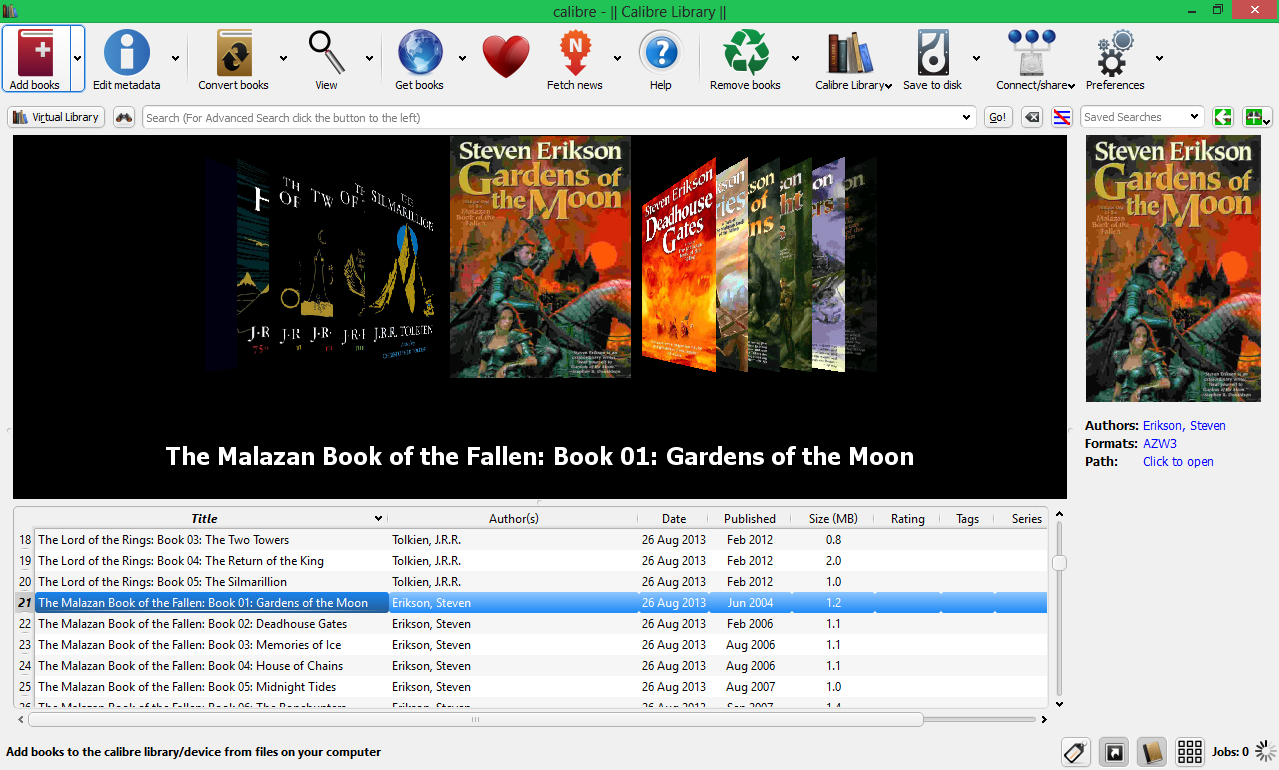This screenshot has height=770, width=1279.
Task: Click the 'Click to open' path link
Action: (x=1178, y=462)
